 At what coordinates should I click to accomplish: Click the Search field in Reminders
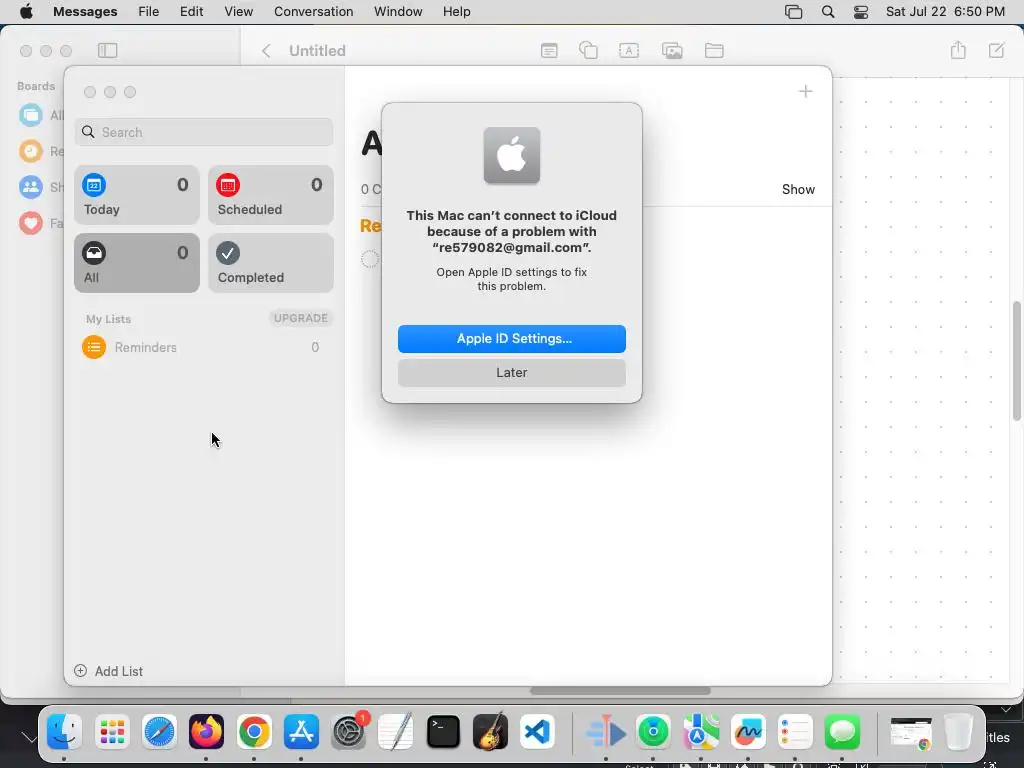point(204,132)
